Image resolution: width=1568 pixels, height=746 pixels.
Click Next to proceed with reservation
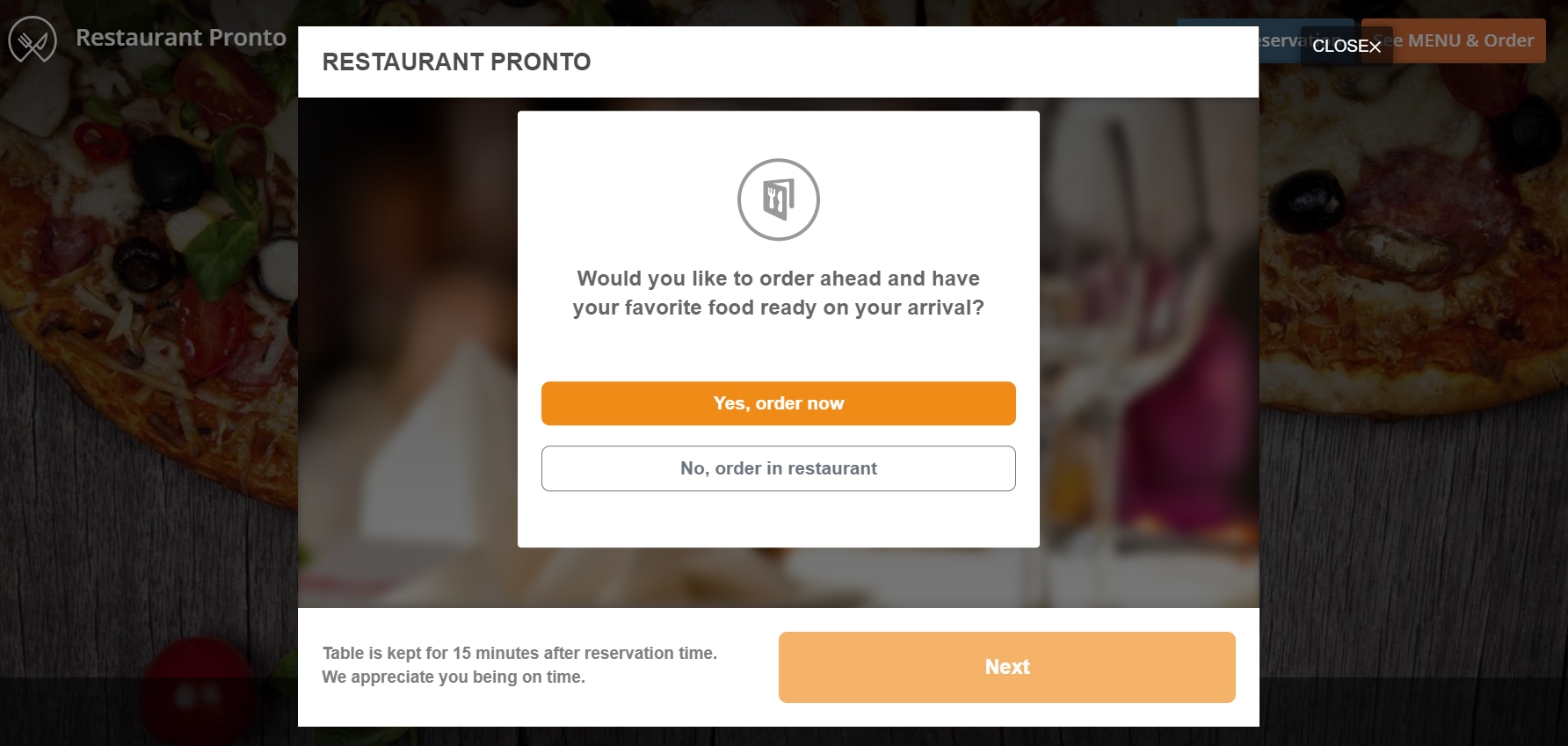1007,667
